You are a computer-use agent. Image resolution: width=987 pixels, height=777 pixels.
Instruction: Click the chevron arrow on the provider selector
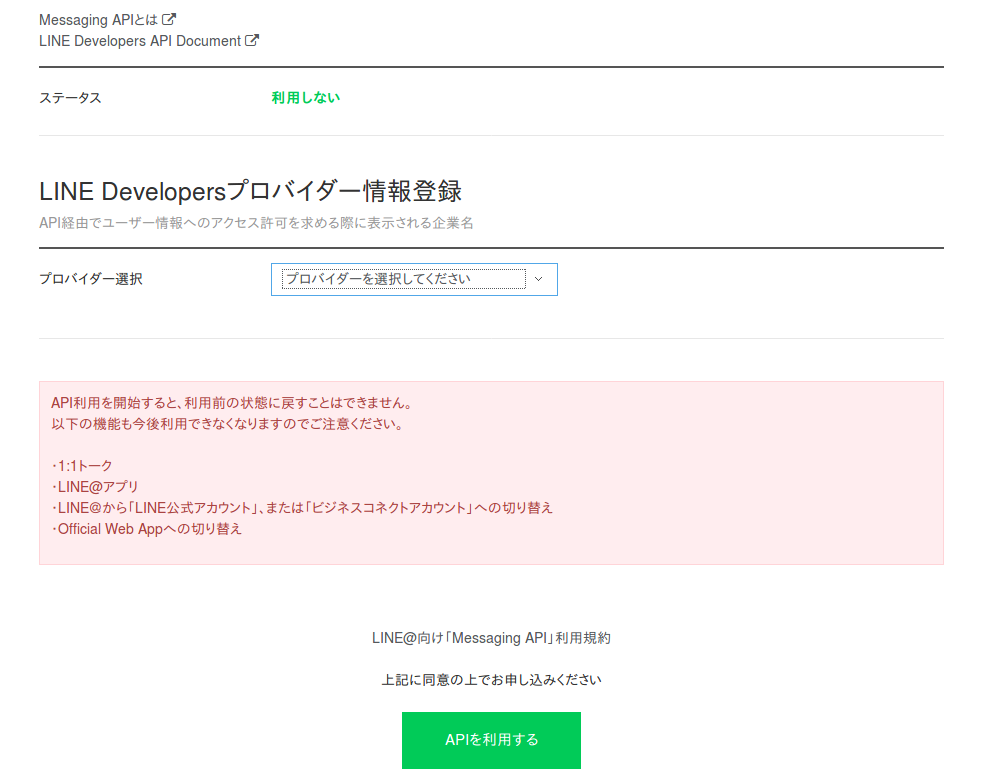tap(536, 279)
